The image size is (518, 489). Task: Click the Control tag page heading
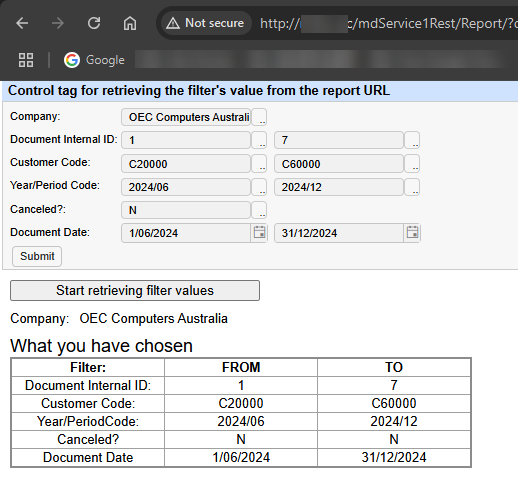coord(199,91)
